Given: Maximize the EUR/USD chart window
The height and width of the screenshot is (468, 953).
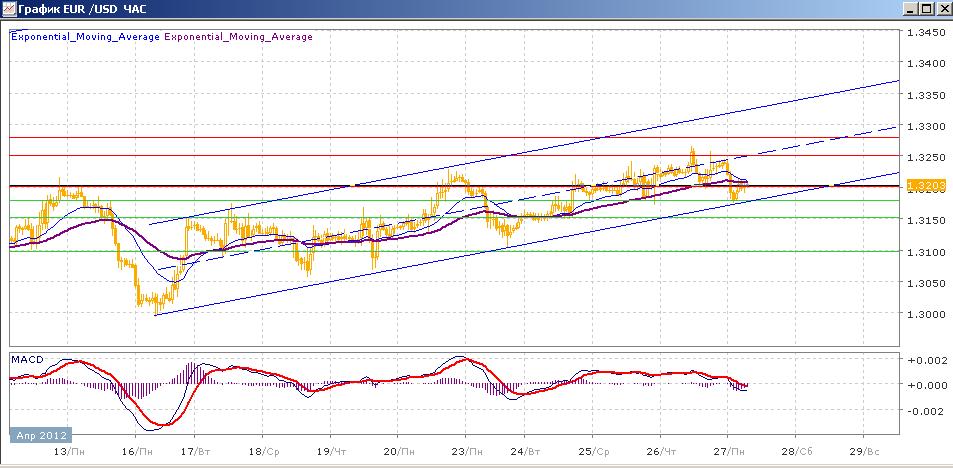Looking at the screenshot, I should pos(926,9).
